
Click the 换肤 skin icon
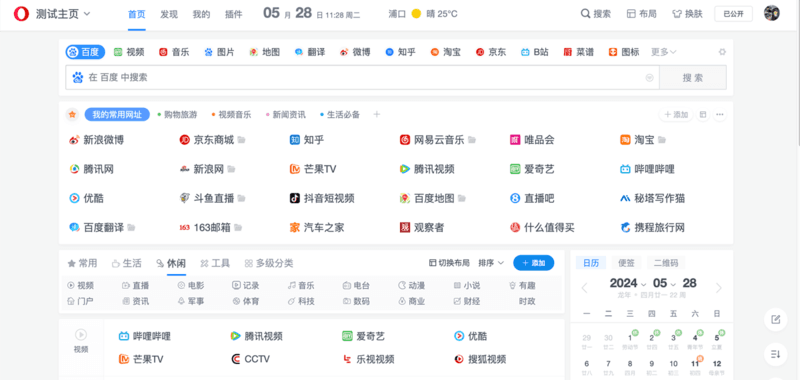677,14
